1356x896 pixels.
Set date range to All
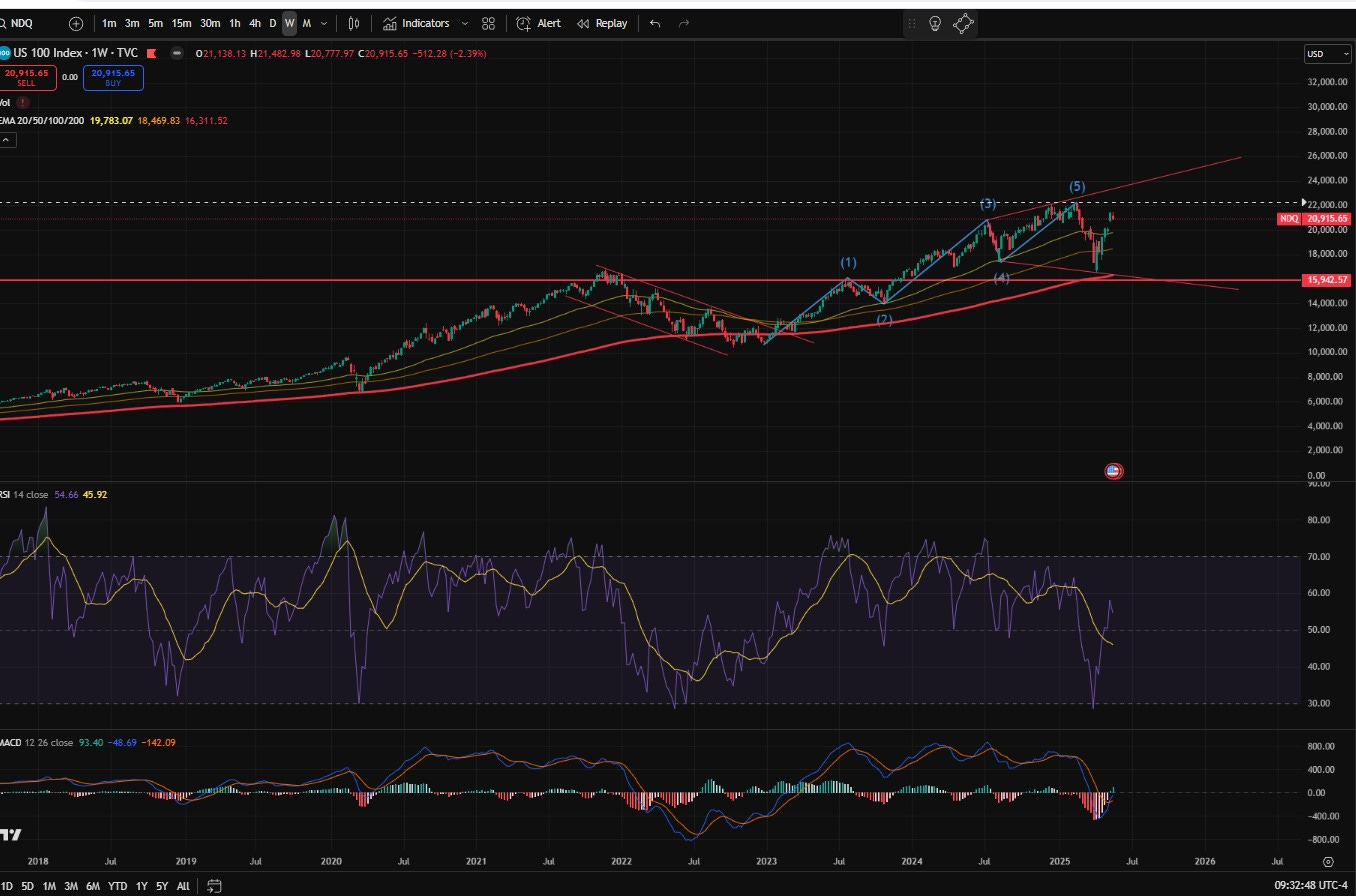[183, 886]
